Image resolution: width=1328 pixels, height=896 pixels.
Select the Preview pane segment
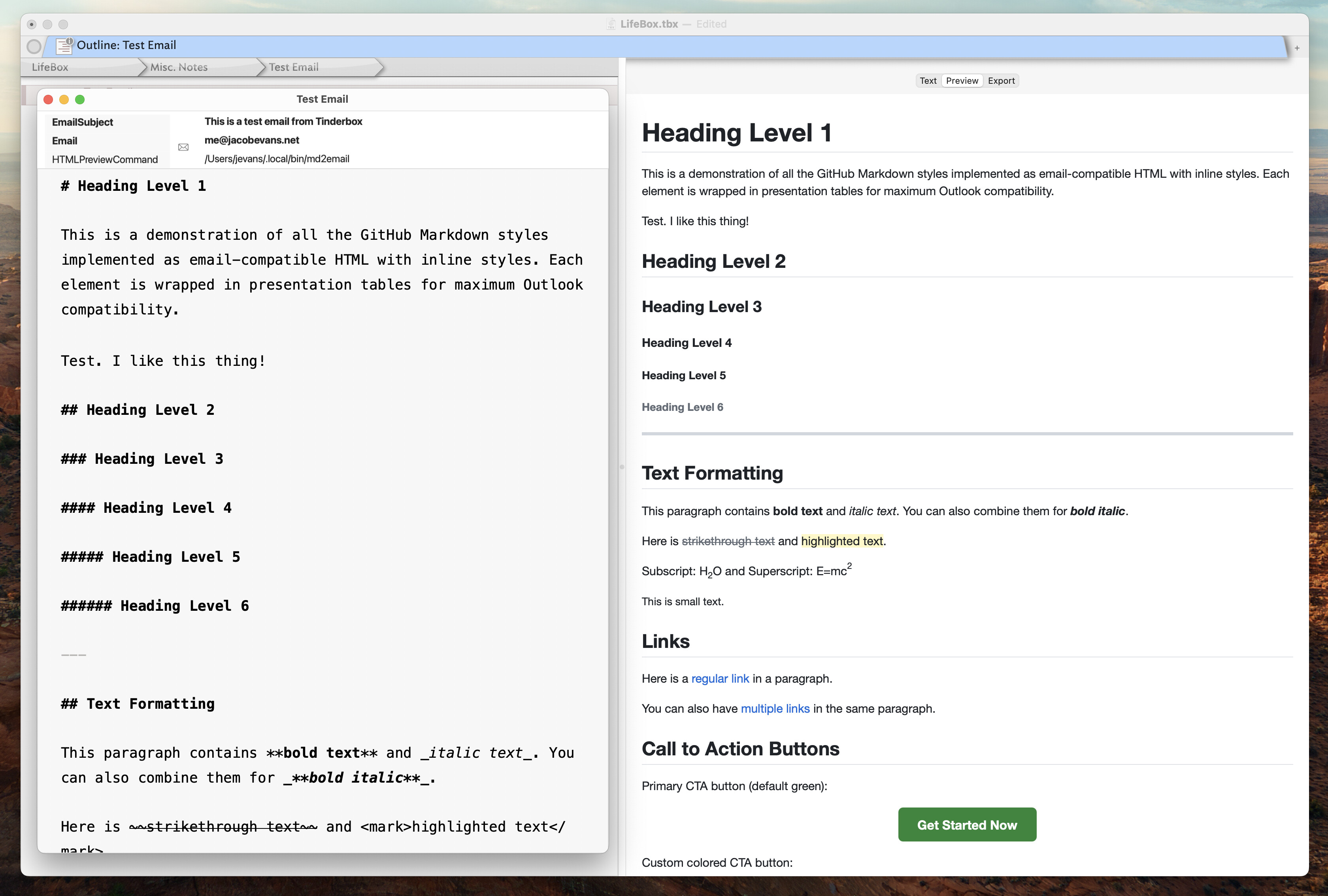click(962, 81)
